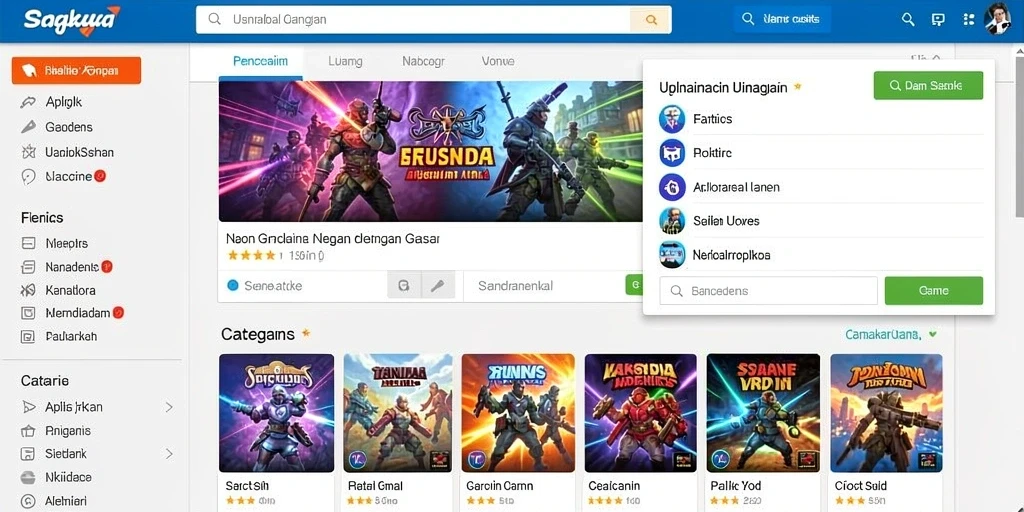Click the Nieepirs sidebar icon

pyautogui.click(x=28, y=244)
